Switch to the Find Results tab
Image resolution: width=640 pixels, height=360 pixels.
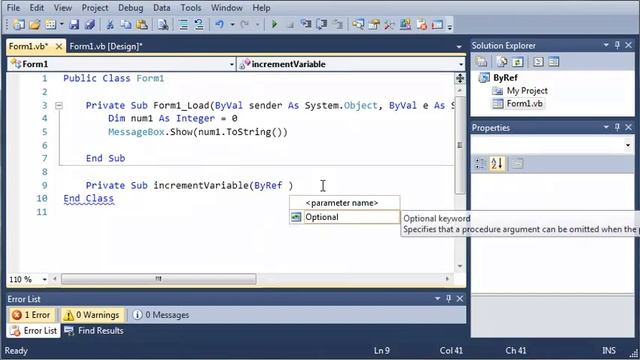[94, 331]
